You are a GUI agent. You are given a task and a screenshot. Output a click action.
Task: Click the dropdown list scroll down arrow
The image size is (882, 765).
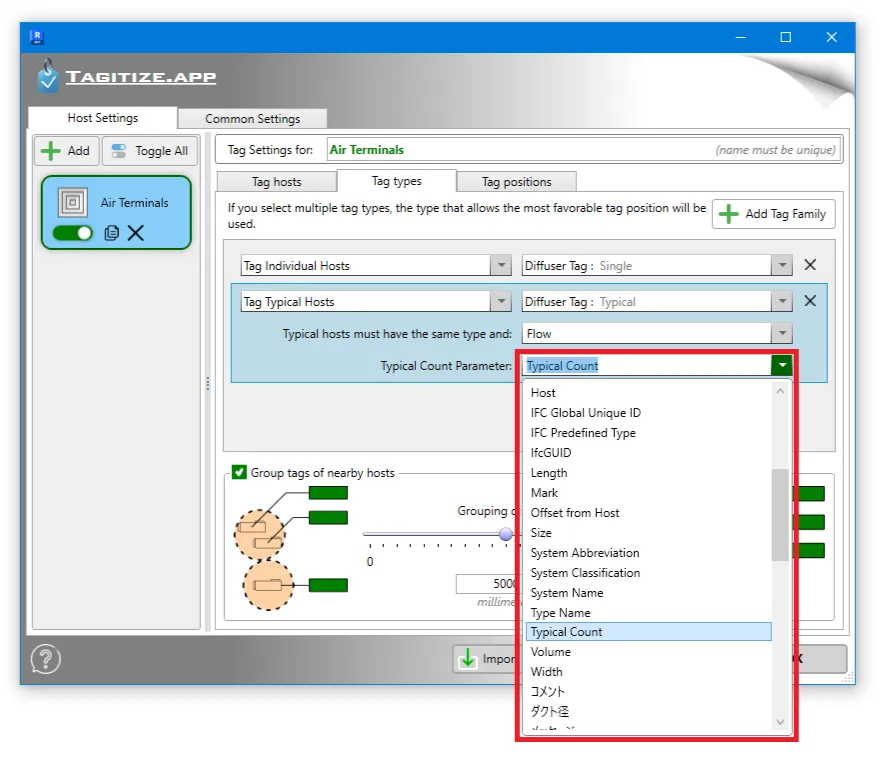[x=781, y=722]
